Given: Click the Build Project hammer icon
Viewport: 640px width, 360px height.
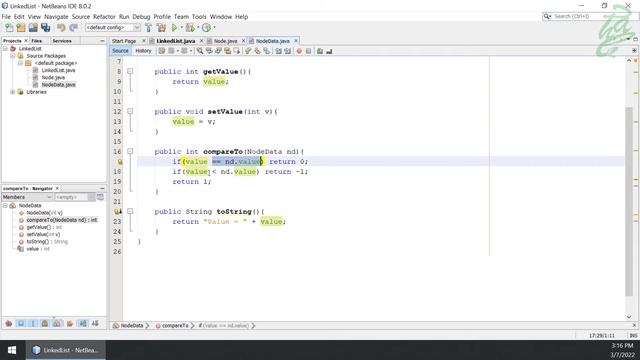Looking at the screenshot, I should tap(149, 28).
